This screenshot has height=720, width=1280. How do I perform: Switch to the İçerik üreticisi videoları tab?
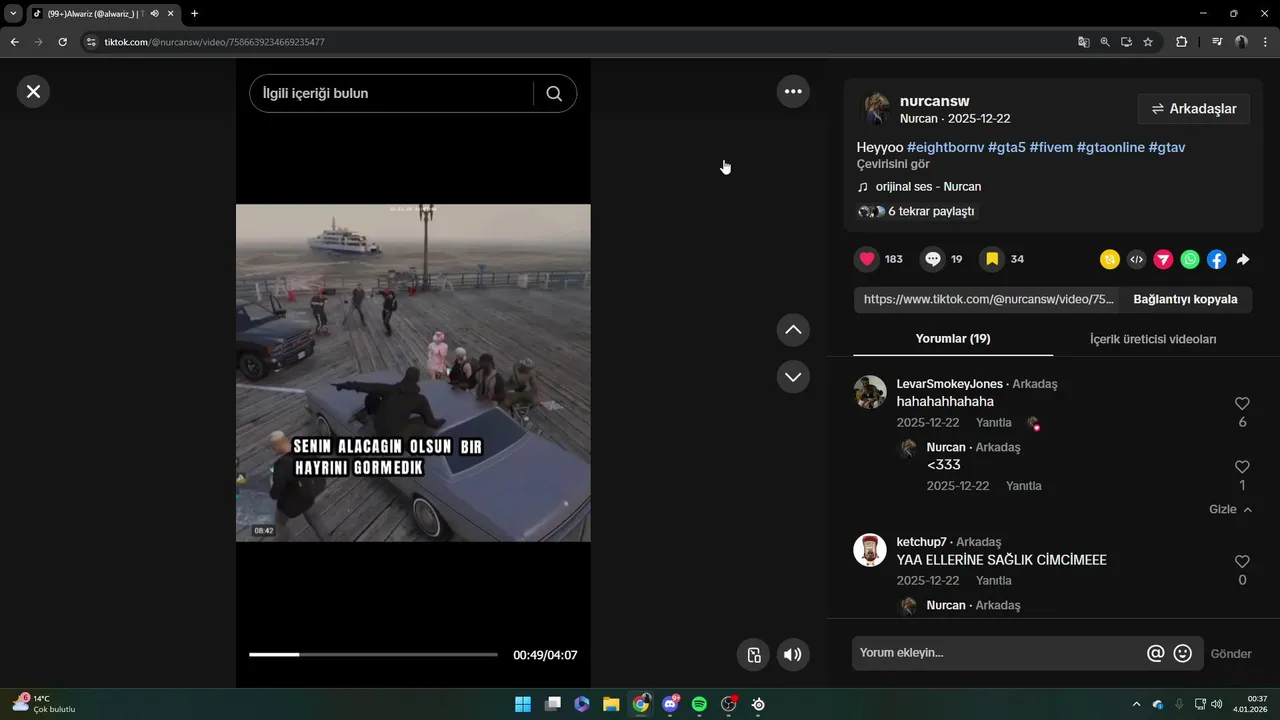coord(1153,339)
